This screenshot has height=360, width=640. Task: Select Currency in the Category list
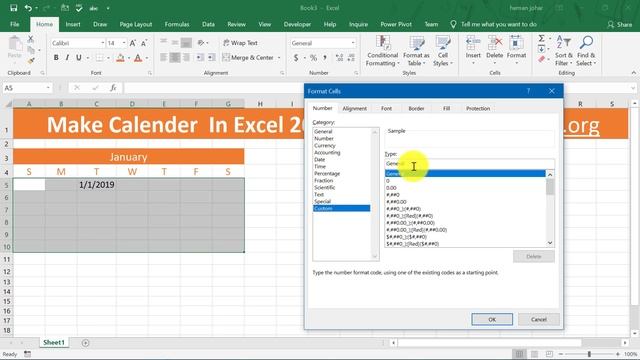[325, 146]
